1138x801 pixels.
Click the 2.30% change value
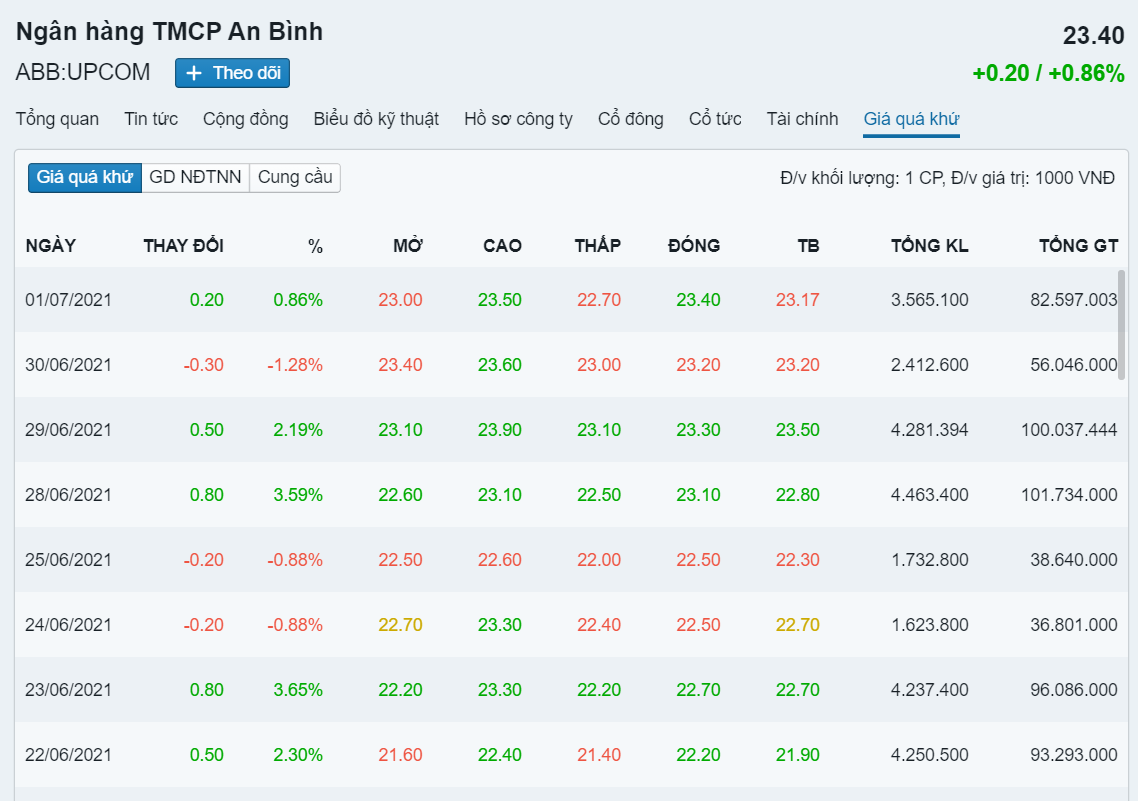(298, 755)
